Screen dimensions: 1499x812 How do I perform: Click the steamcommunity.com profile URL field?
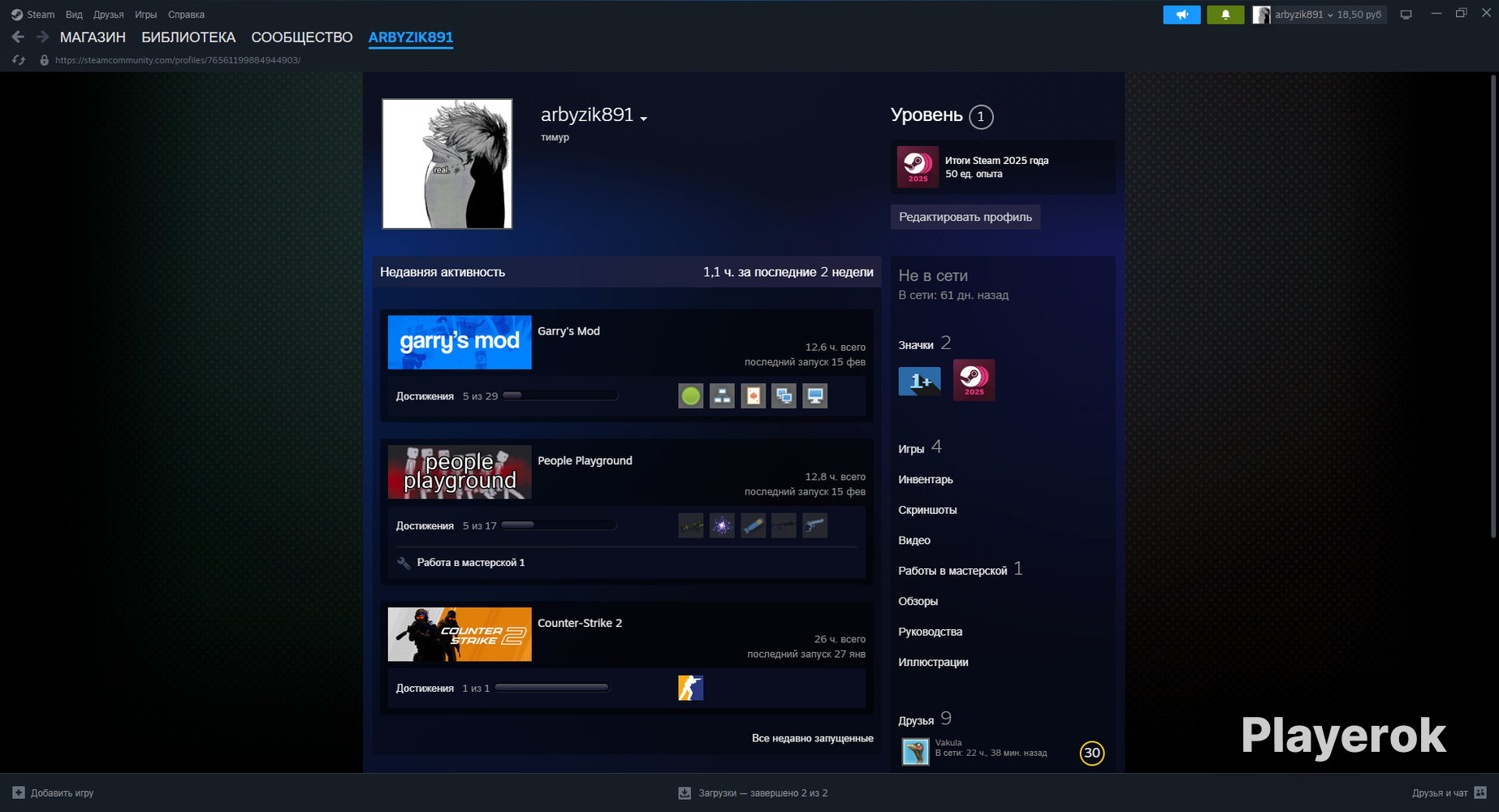coord(178,60)
